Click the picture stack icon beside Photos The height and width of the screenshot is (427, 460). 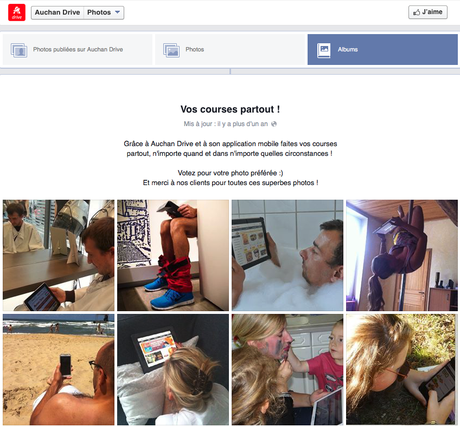(171, 50)
